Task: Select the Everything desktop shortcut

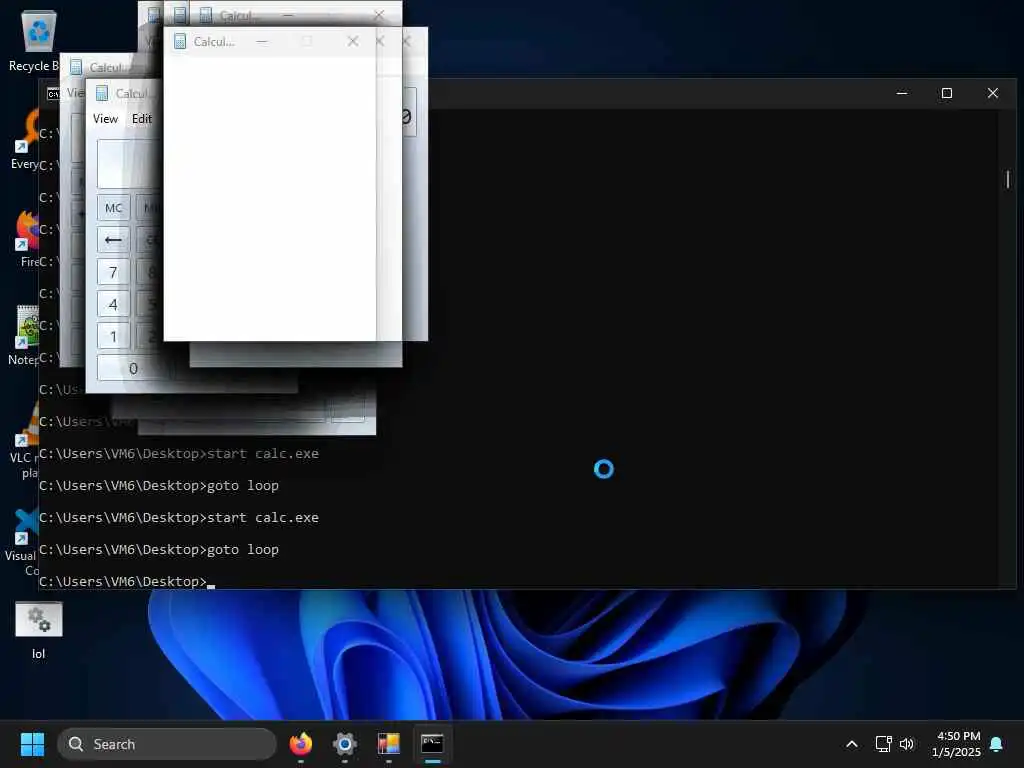Action: tap(25, 140)
